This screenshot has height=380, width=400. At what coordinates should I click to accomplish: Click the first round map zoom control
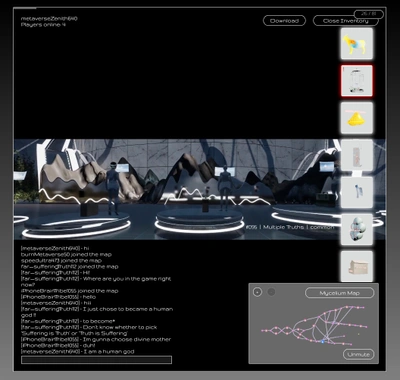click(257, 292)
